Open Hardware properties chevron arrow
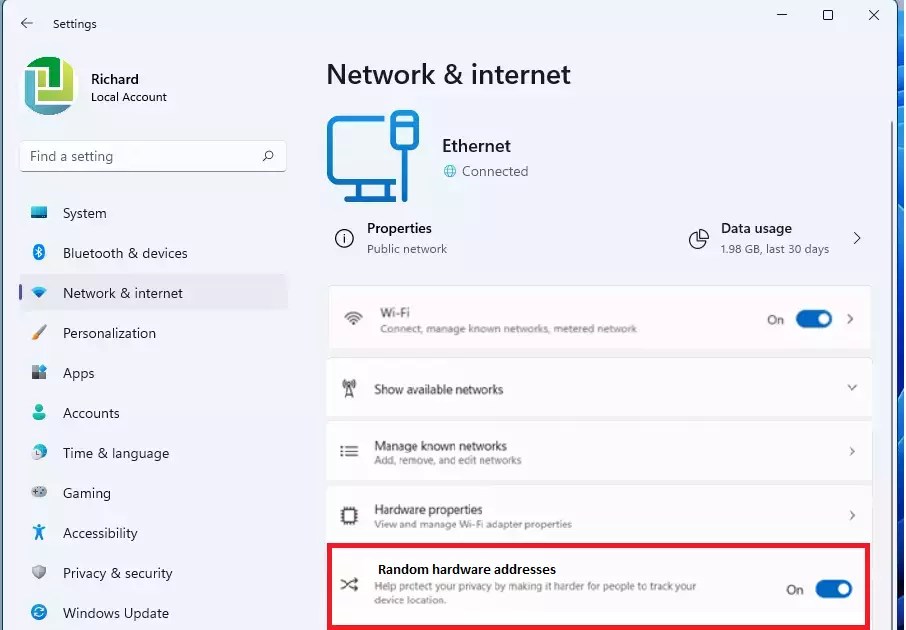 (x=852, y=516)
